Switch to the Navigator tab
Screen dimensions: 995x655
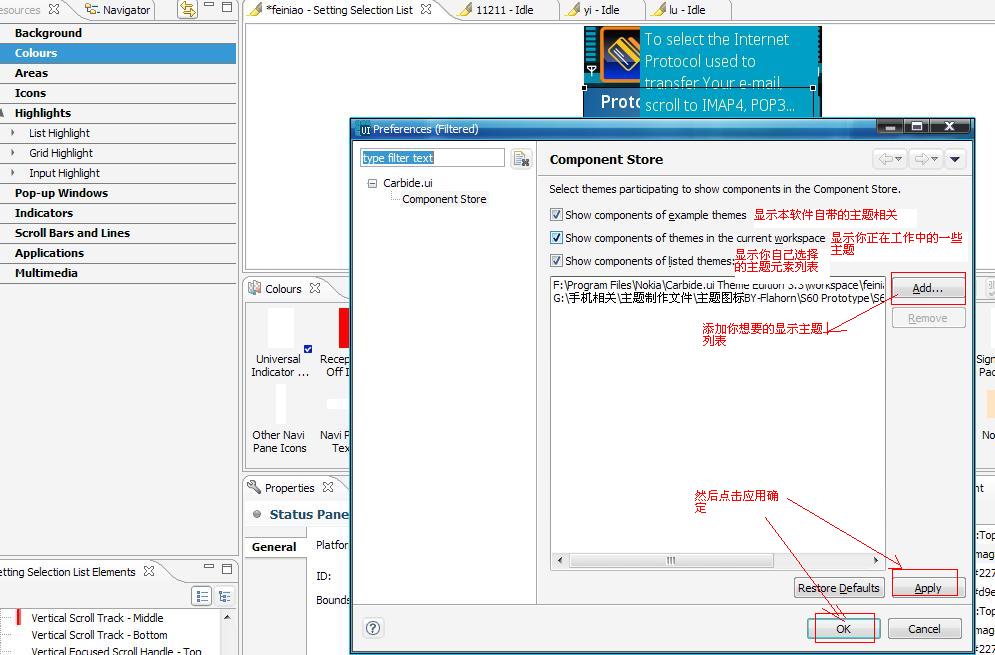tap(119, 10)
